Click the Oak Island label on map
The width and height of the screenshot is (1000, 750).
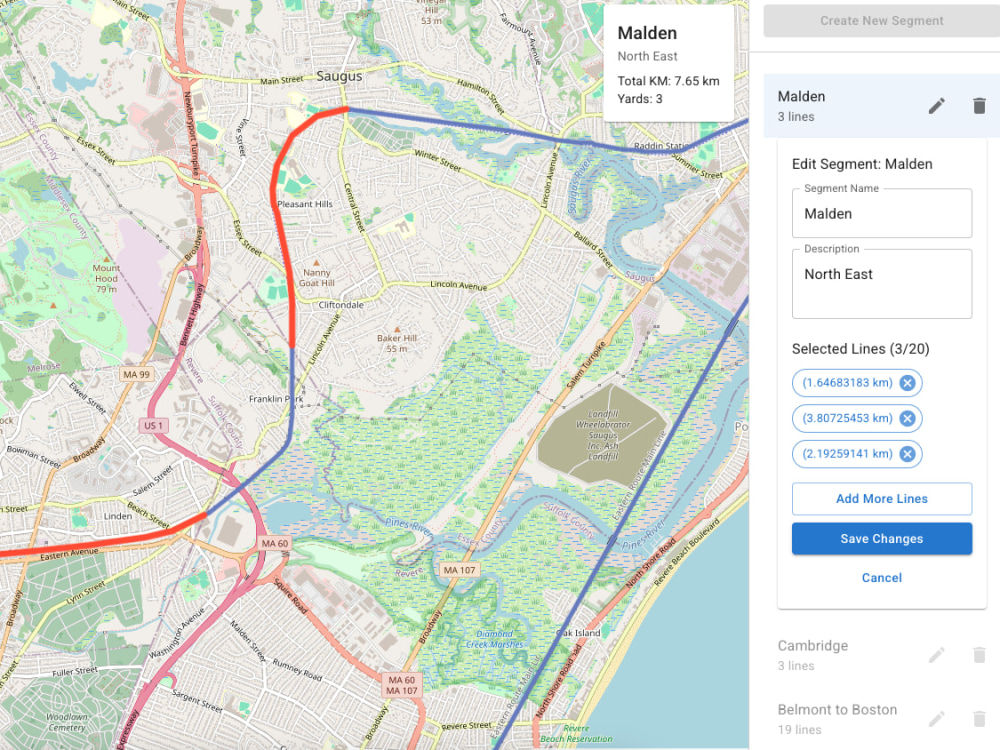pos(578,633)
